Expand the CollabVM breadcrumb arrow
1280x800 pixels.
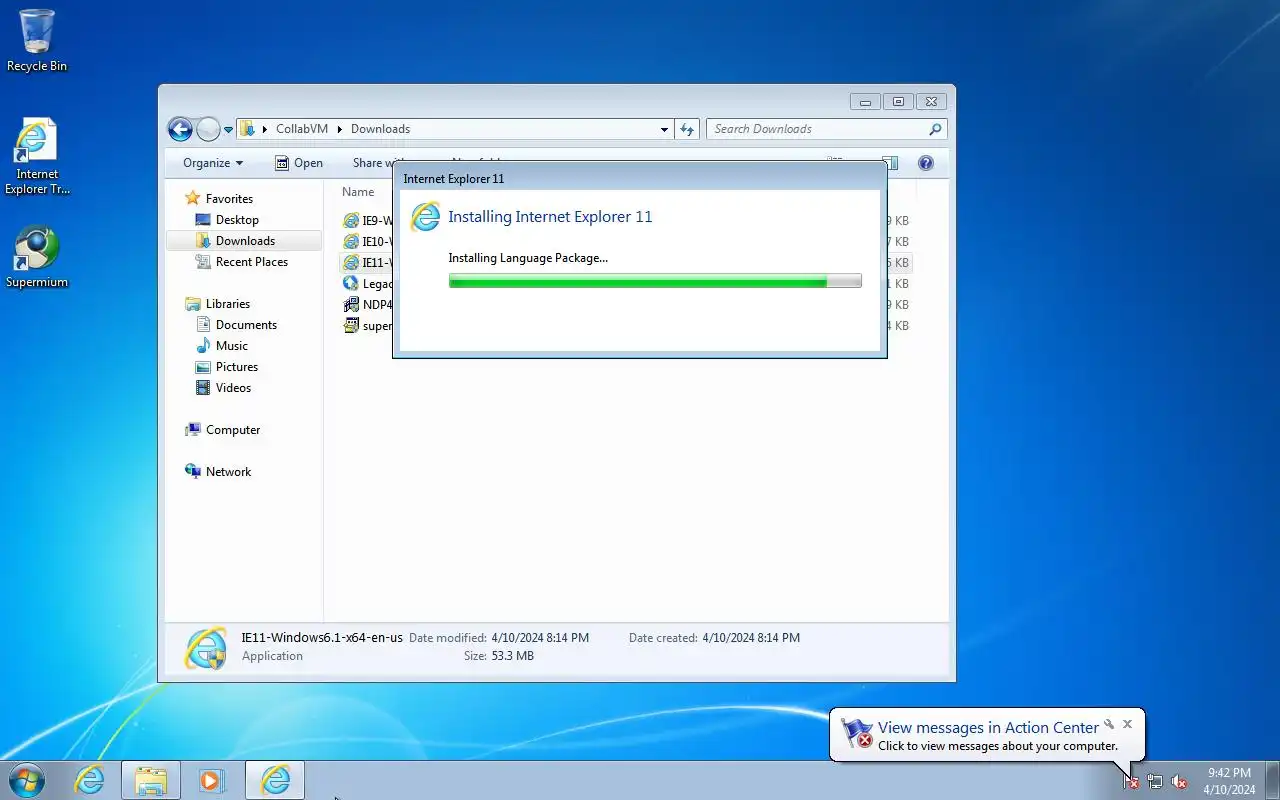pos(339,129)
